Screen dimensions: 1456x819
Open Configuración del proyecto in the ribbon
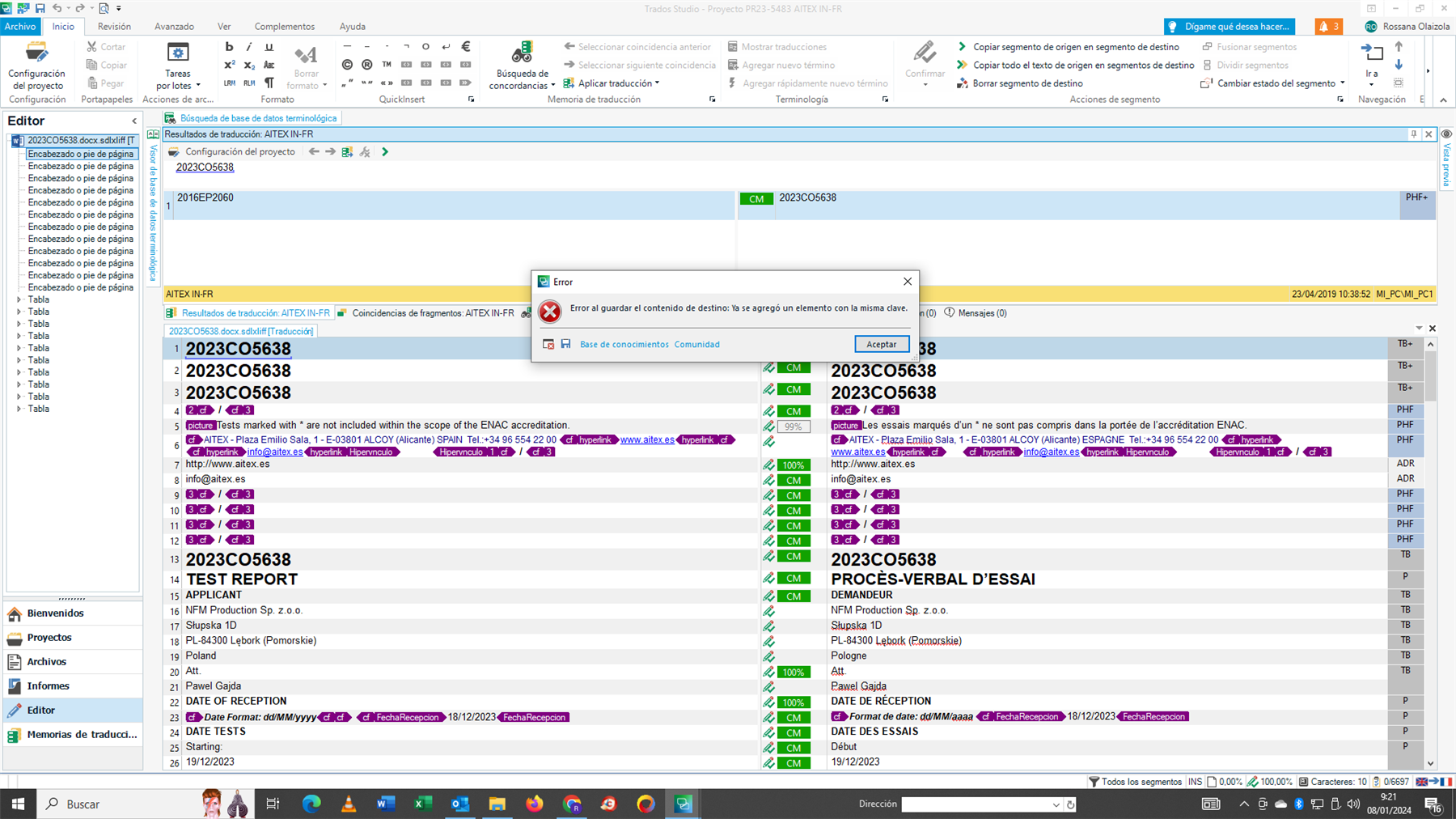pos(36,66)
